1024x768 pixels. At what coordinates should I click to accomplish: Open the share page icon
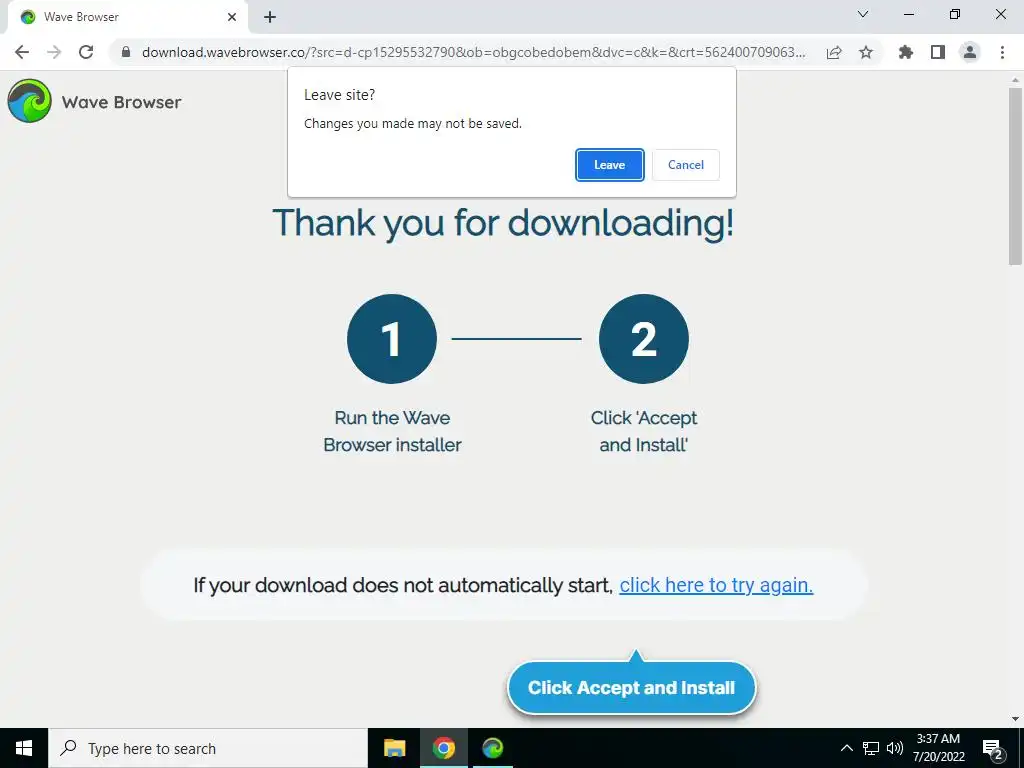click(834, 52)
